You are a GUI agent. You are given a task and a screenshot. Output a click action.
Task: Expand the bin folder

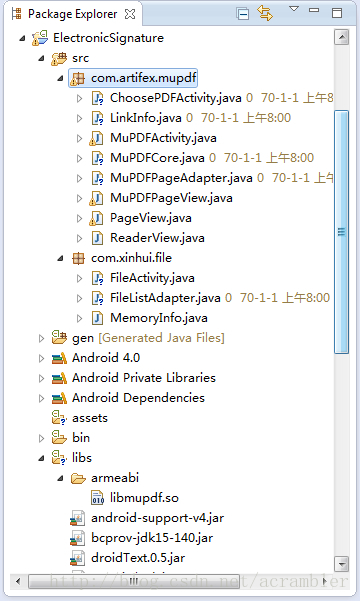click(x=41, y=438)
